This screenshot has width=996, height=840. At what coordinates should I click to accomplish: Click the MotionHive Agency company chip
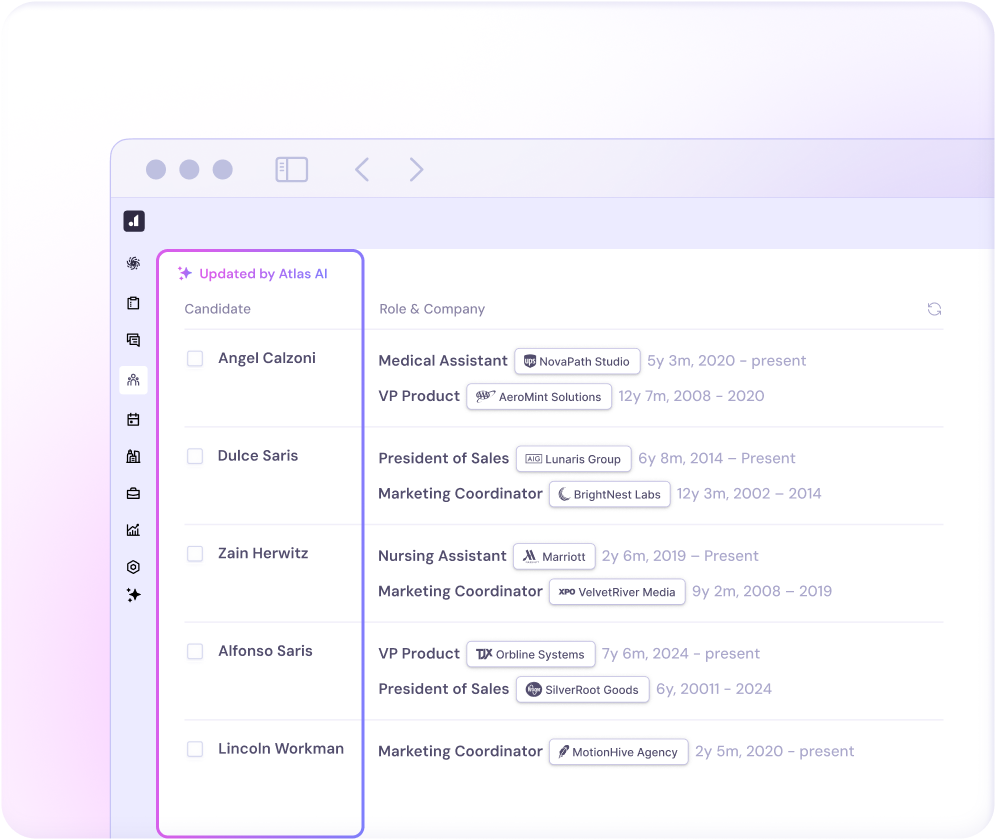tap(618, 752)
